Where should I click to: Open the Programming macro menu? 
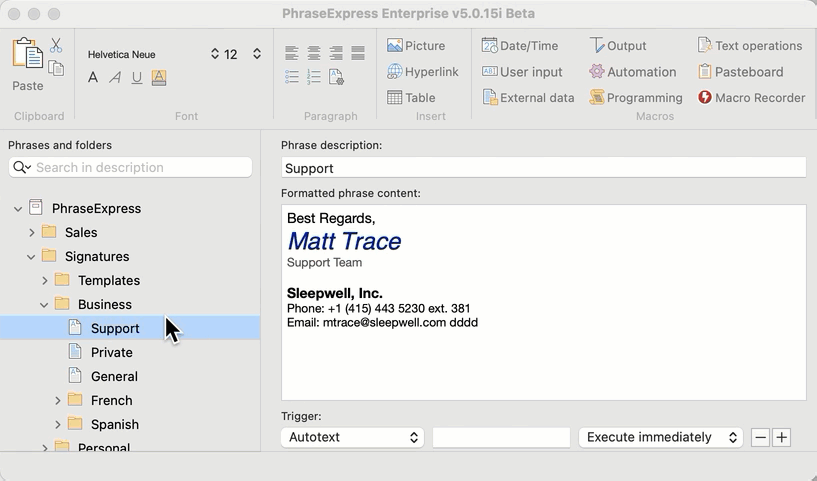636,97
